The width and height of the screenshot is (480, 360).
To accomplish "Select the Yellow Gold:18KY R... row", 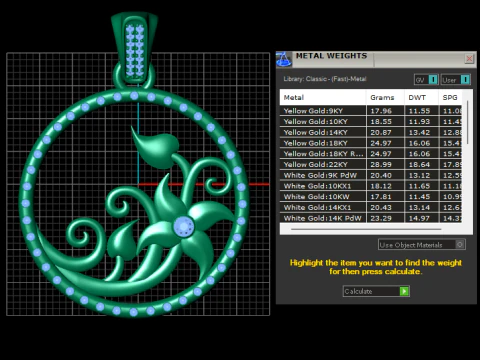I will click(x=371, y=153).
